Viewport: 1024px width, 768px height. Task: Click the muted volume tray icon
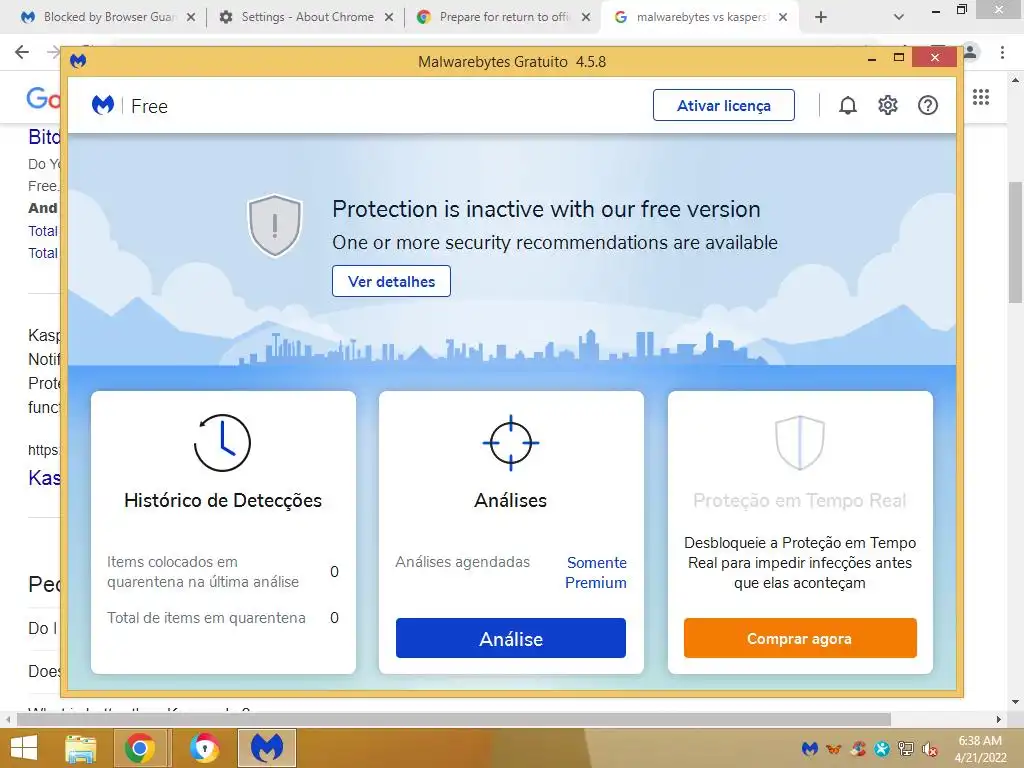tap(929, 748)
